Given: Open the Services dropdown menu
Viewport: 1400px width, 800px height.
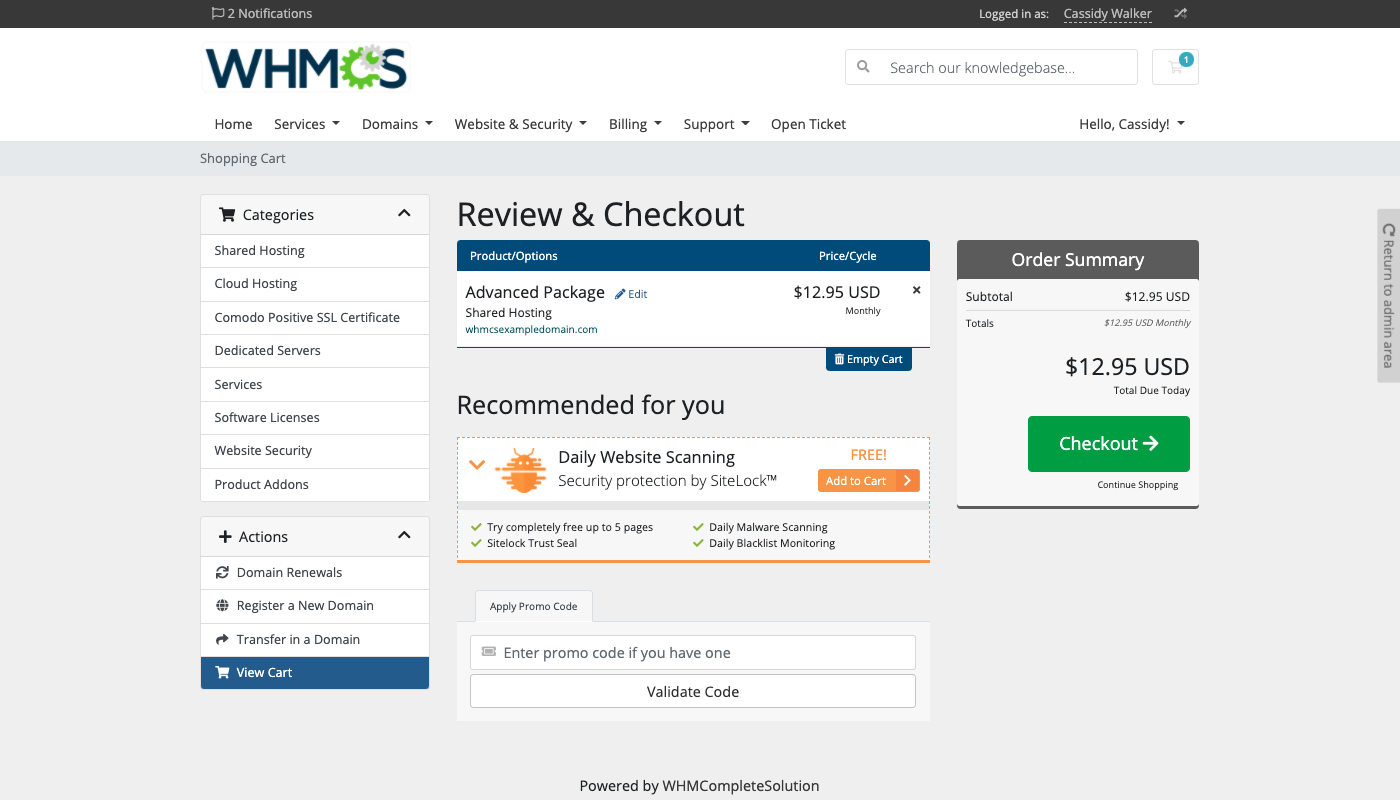Looking at the screenshot, I should pyautogui.click(x=306, y=124).
